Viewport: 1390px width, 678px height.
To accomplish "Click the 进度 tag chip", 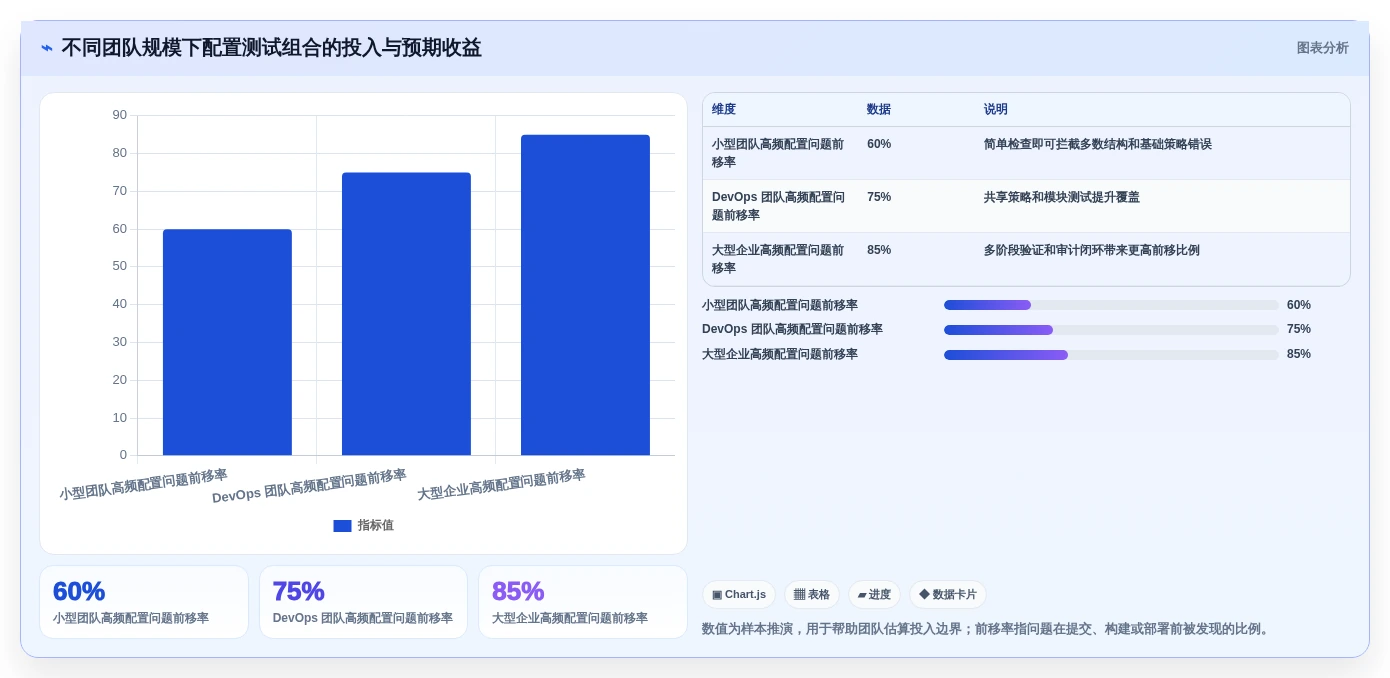I will (874, 594).
